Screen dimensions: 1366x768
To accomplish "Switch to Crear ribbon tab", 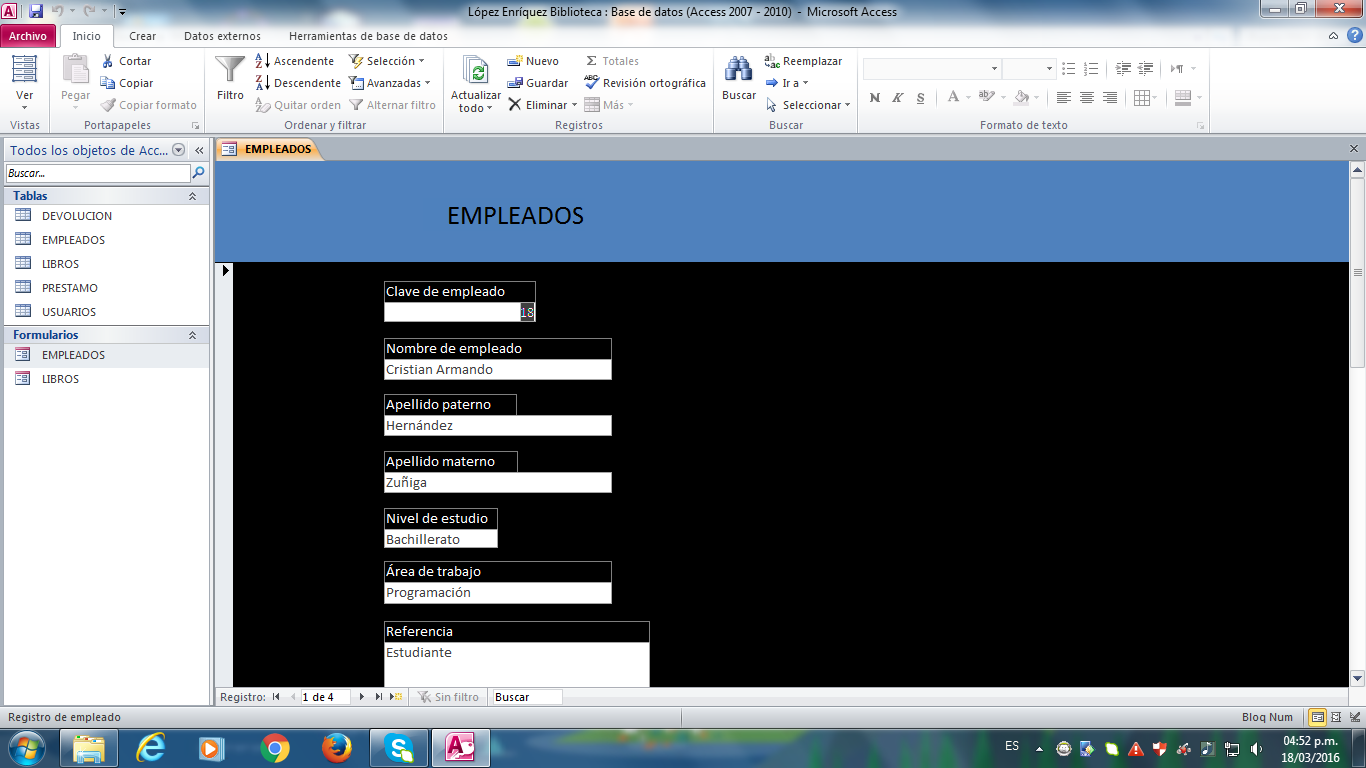I will [143, 36].
